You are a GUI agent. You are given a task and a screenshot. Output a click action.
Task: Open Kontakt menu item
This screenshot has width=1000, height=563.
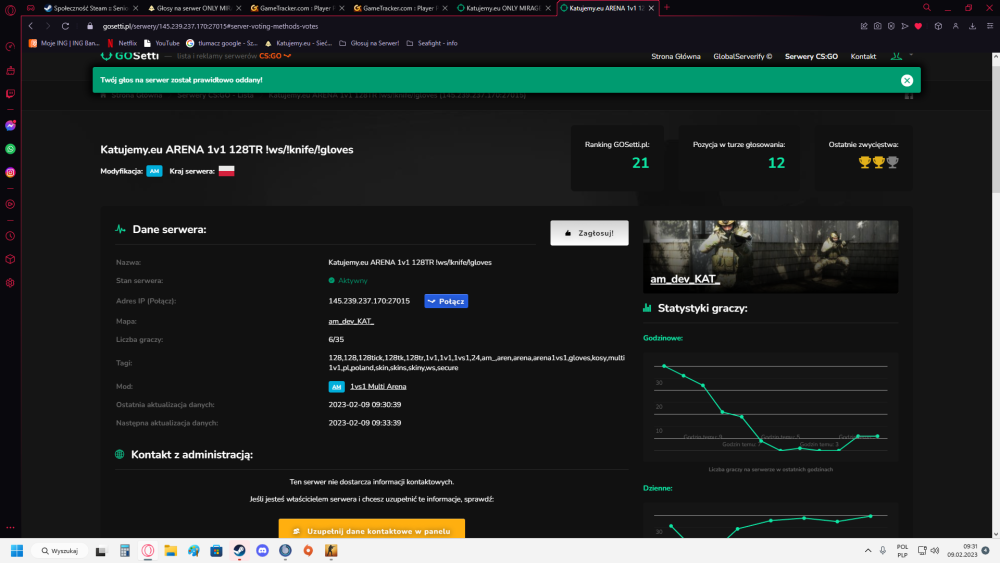pos(863,57)
